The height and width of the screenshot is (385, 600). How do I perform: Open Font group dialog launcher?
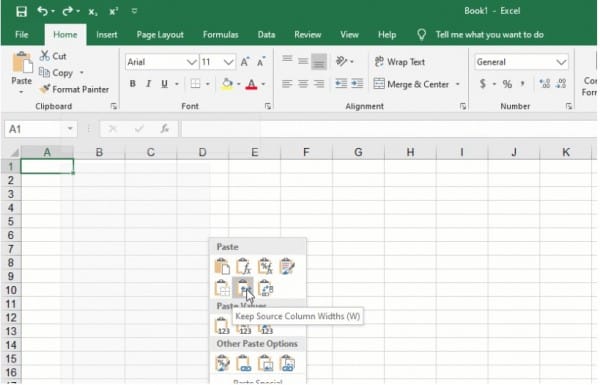click(268, 106)
